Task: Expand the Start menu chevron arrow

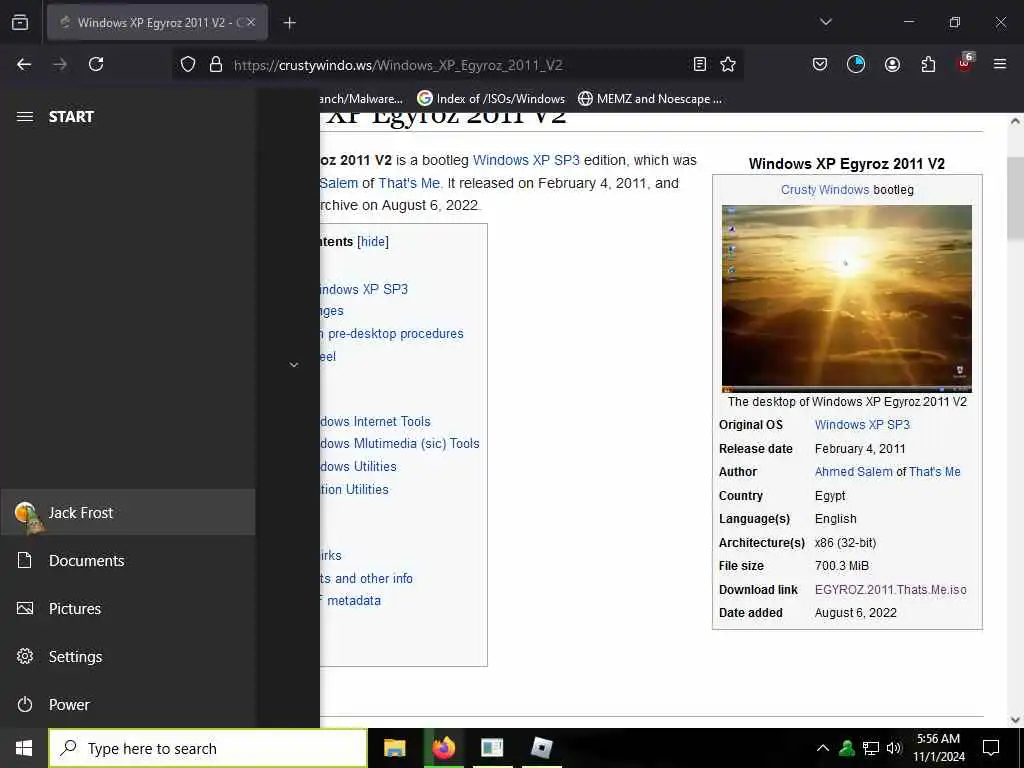Action: [x=294, y=364]
